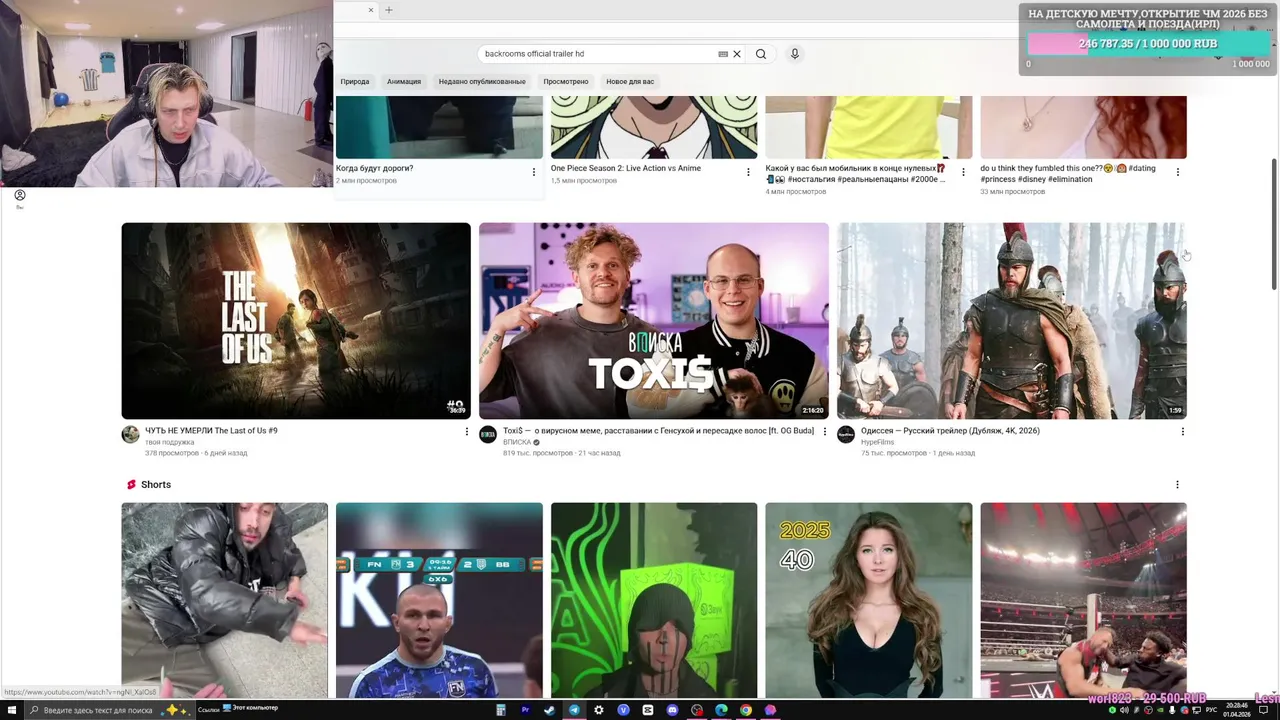This screenshot has width=1280, height=720.
Task: Open 'Этот компьютер' taskbar shortcut
Action: 250,708
